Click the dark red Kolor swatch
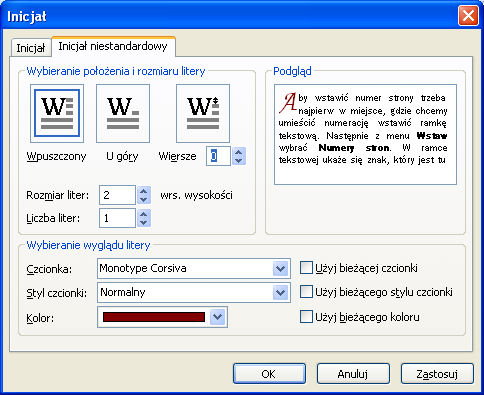This screenshot has width=484, height=395. click(x=154, y=317)
